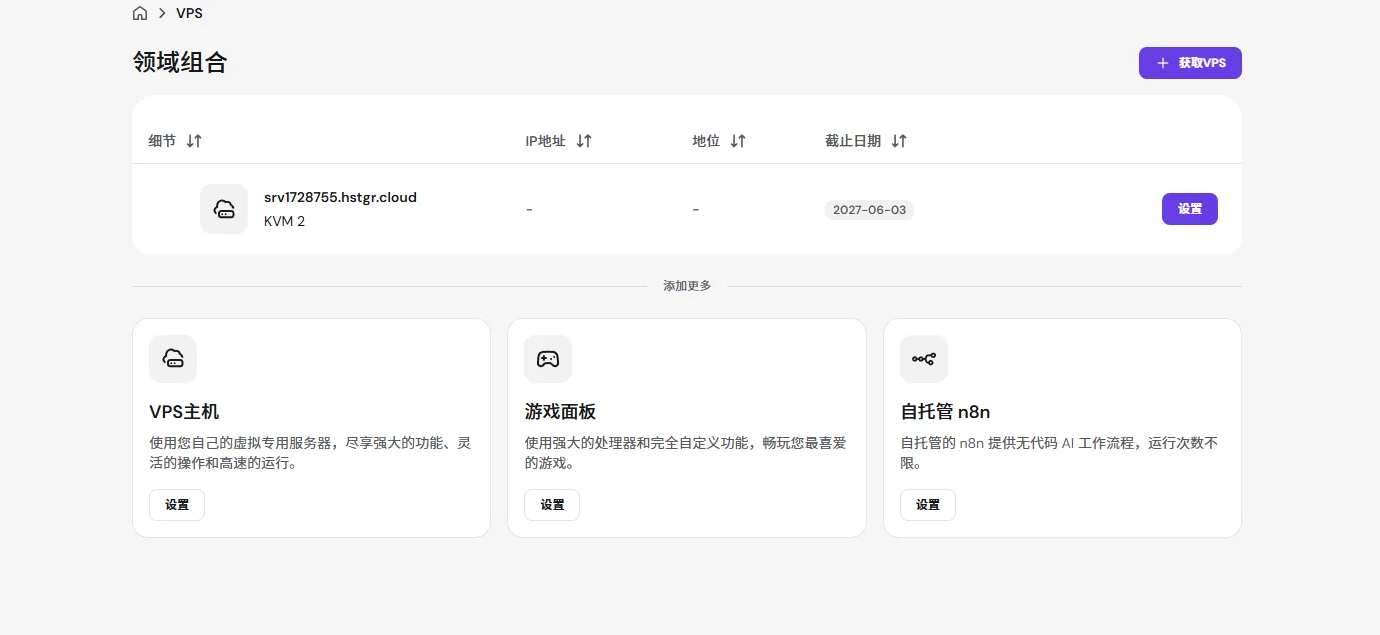1380x635 pixels.
Task: Sort table by 截止日期 column arrows
Action: click(899, 141)
